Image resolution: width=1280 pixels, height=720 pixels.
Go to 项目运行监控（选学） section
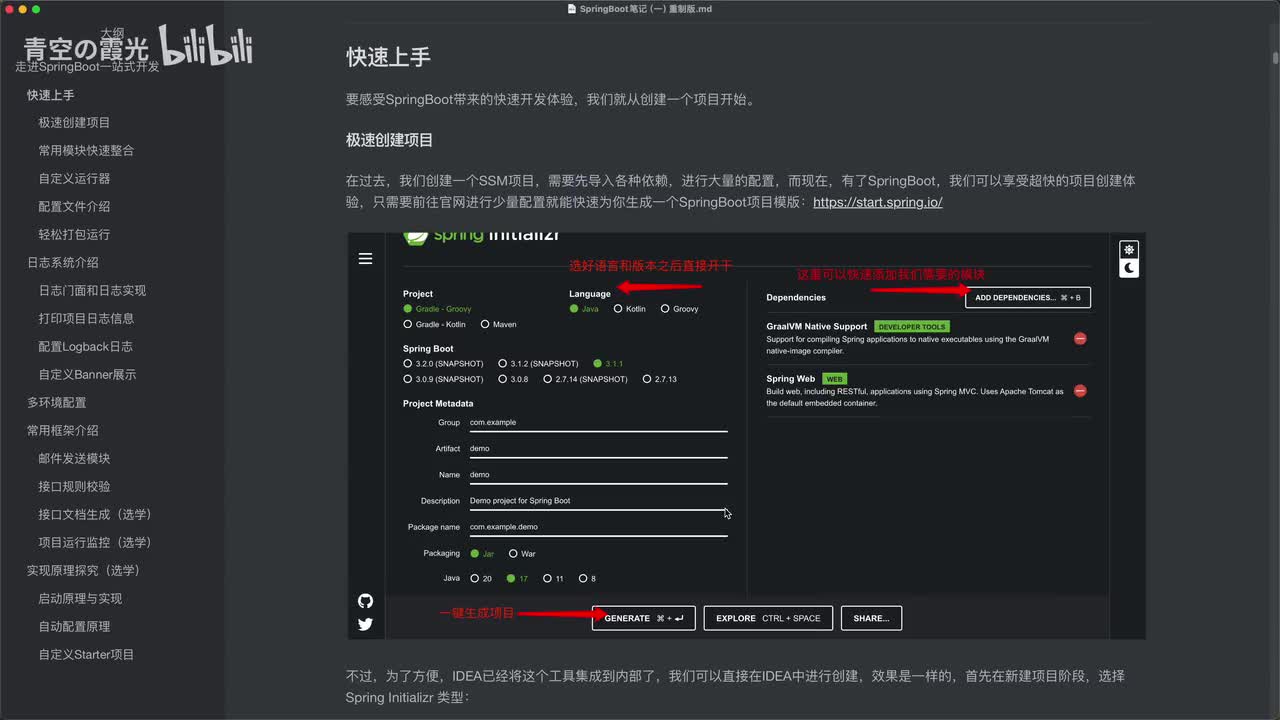(95, 543)
